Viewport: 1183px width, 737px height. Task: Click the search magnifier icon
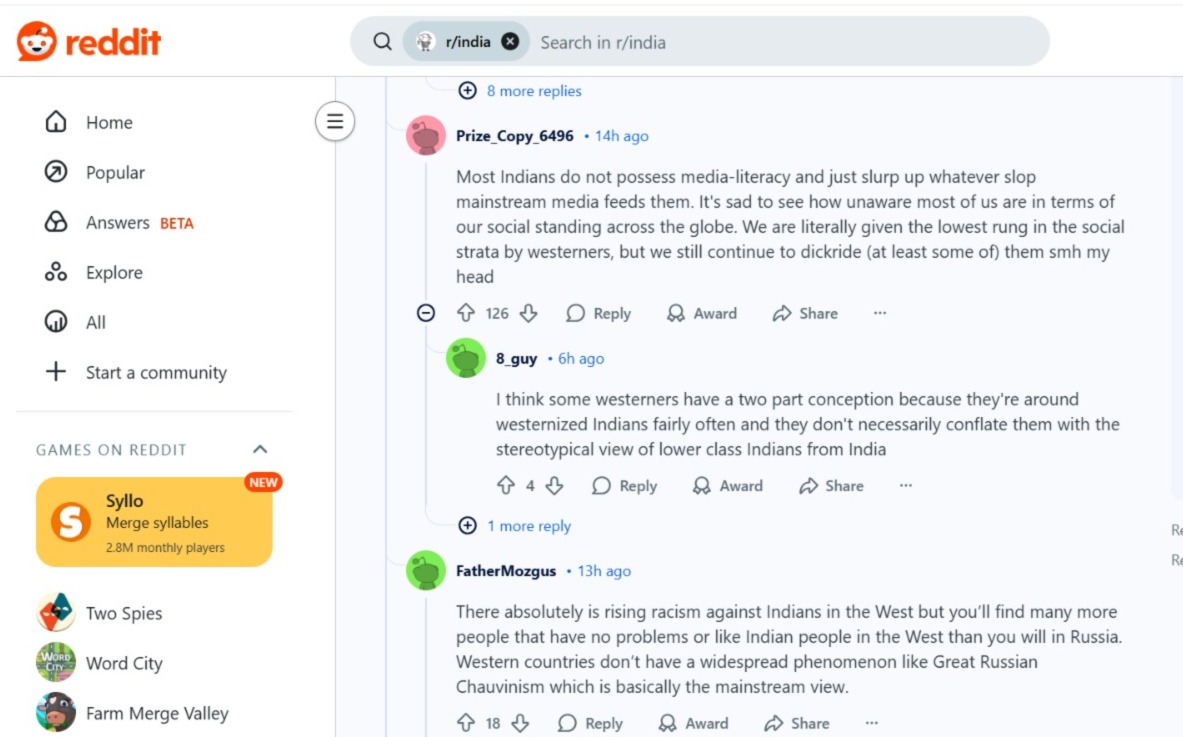coord(382,42)
